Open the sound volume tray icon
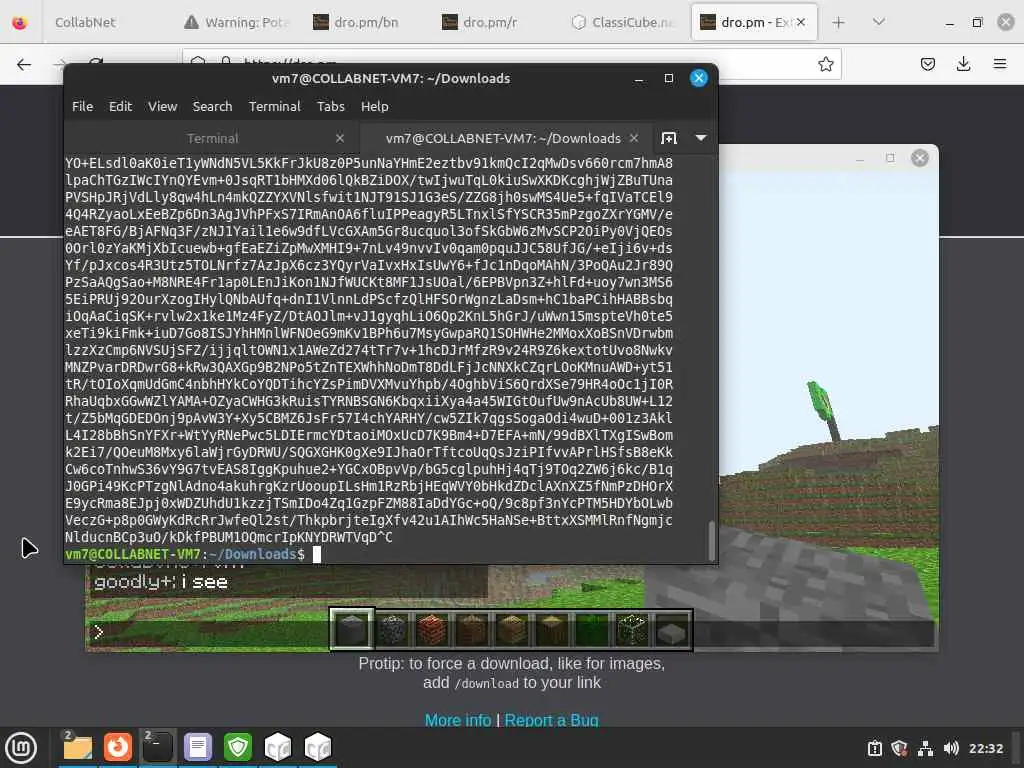The width and height of the screenshot is (1024, 768). [951, 748]
